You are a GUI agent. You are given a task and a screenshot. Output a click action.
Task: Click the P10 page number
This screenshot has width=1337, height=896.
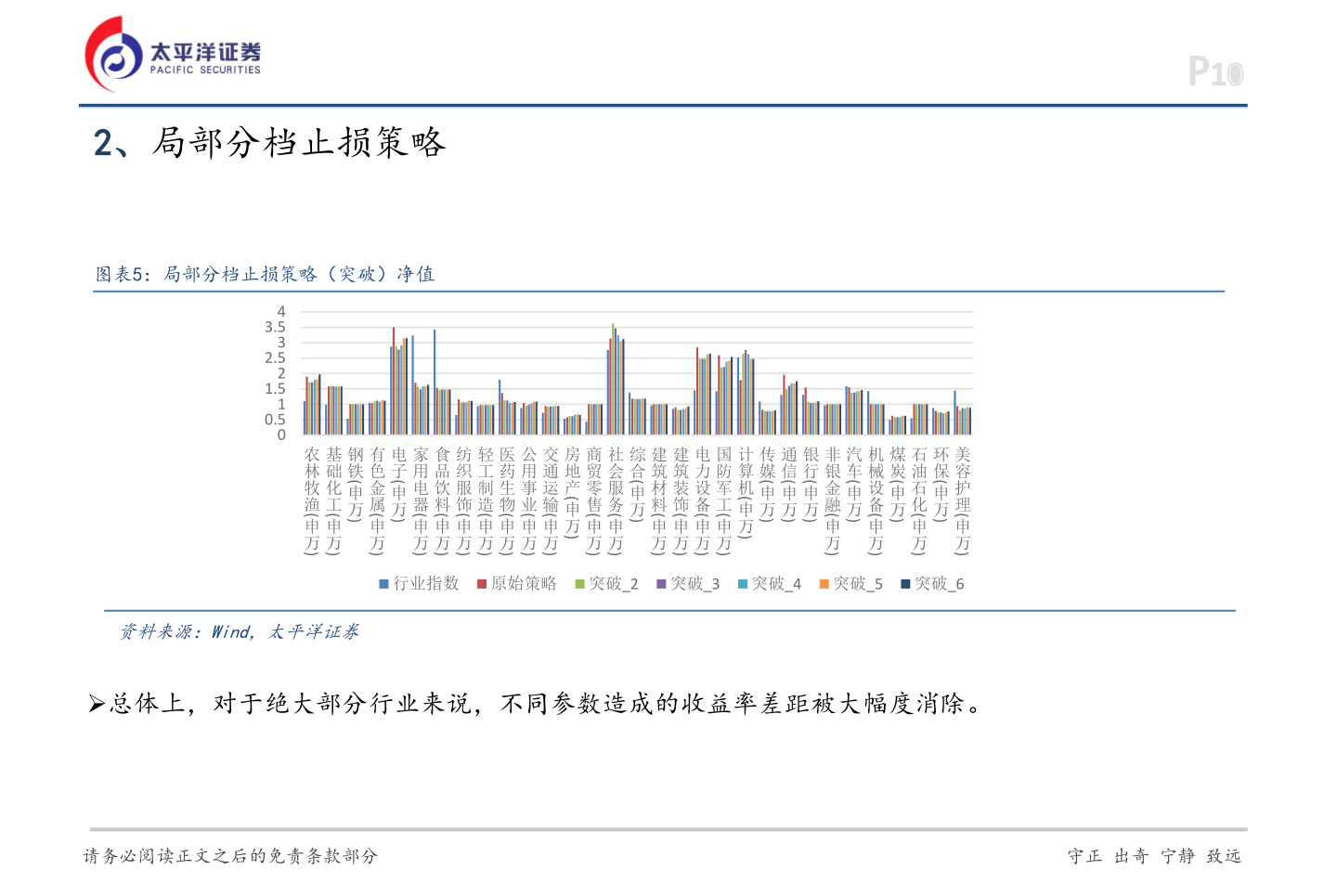point(1216,71)
